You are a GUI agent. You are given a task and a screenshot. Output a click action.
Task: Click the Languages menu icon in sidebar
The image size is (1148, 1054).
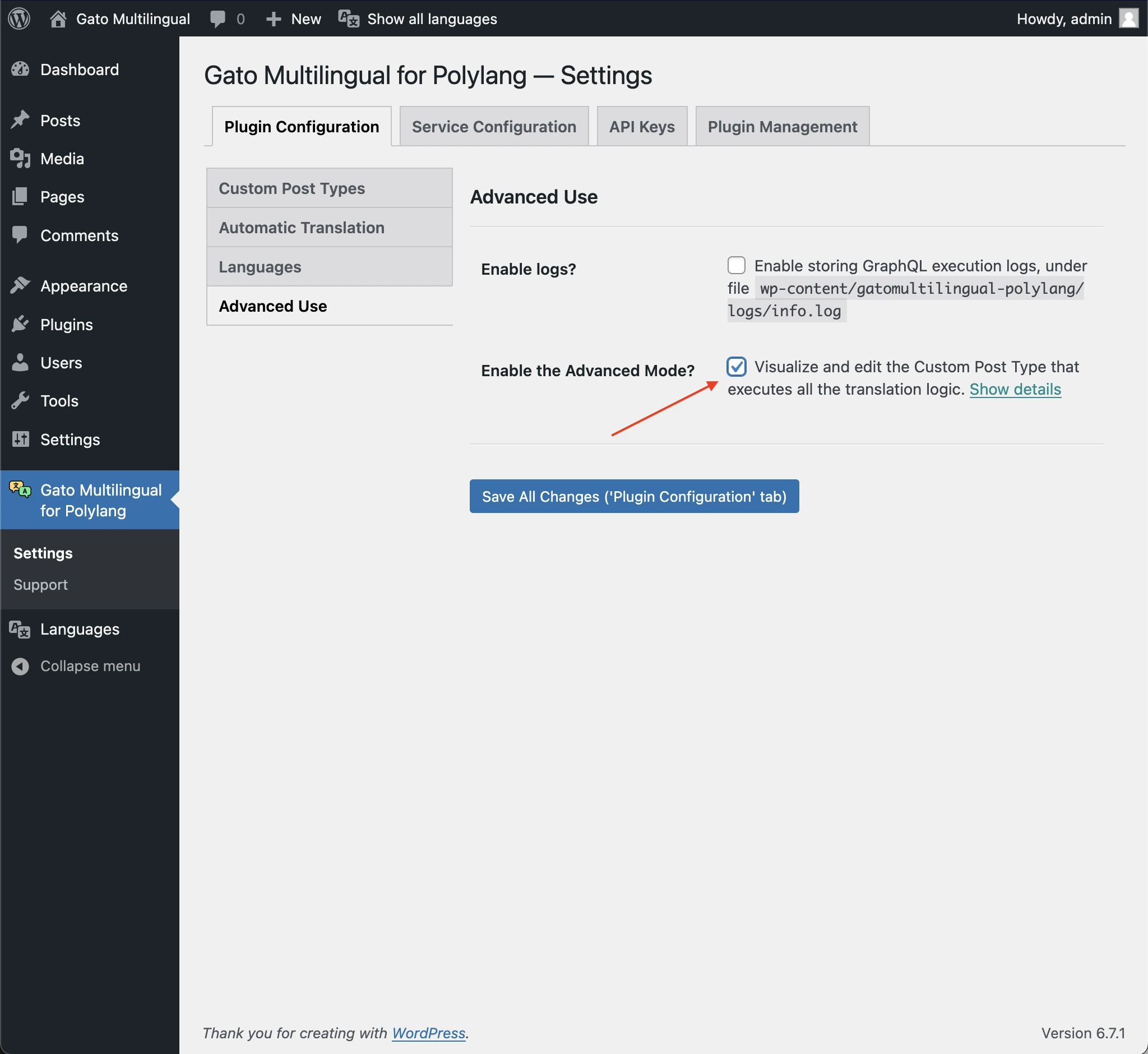20,628
